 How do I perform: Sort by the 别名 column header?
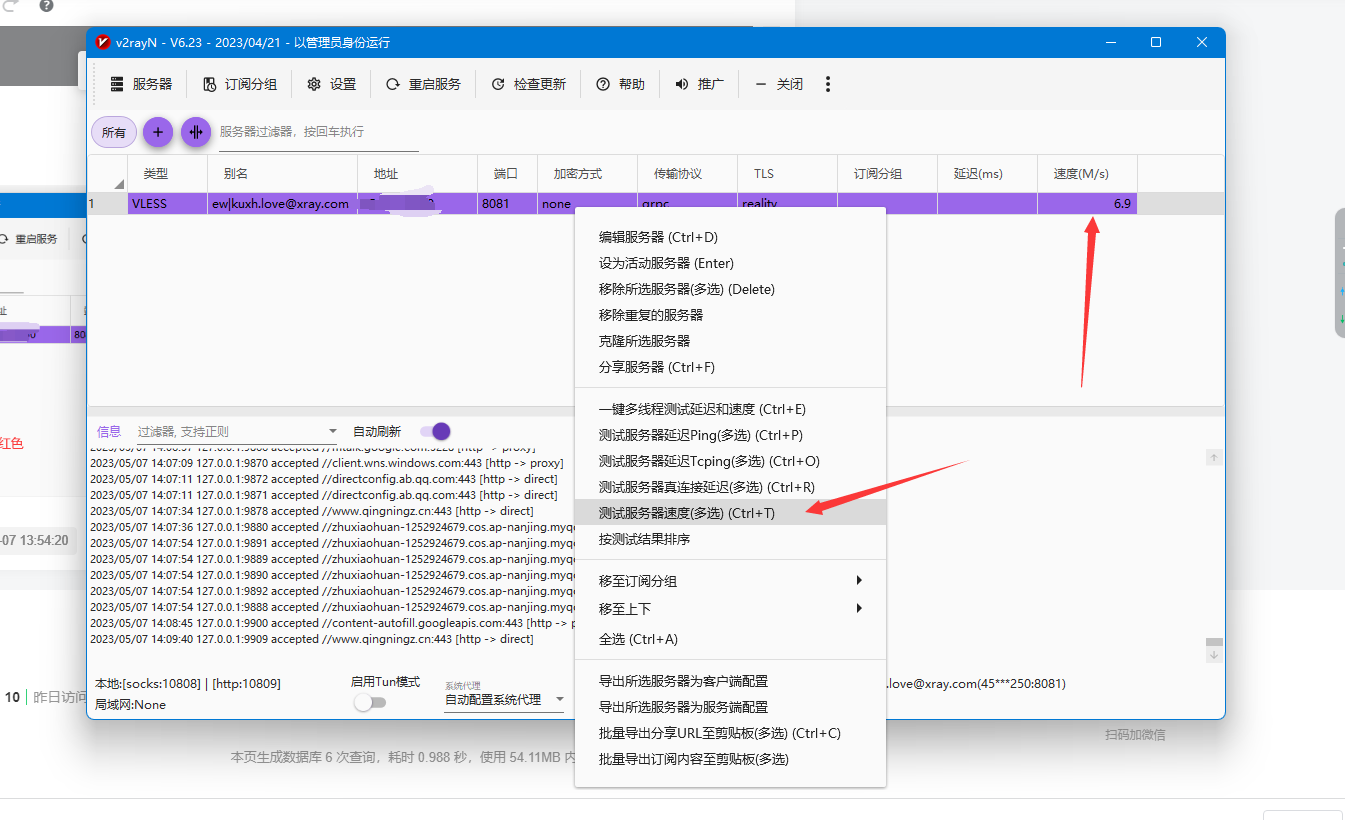(x=283, y=173)
